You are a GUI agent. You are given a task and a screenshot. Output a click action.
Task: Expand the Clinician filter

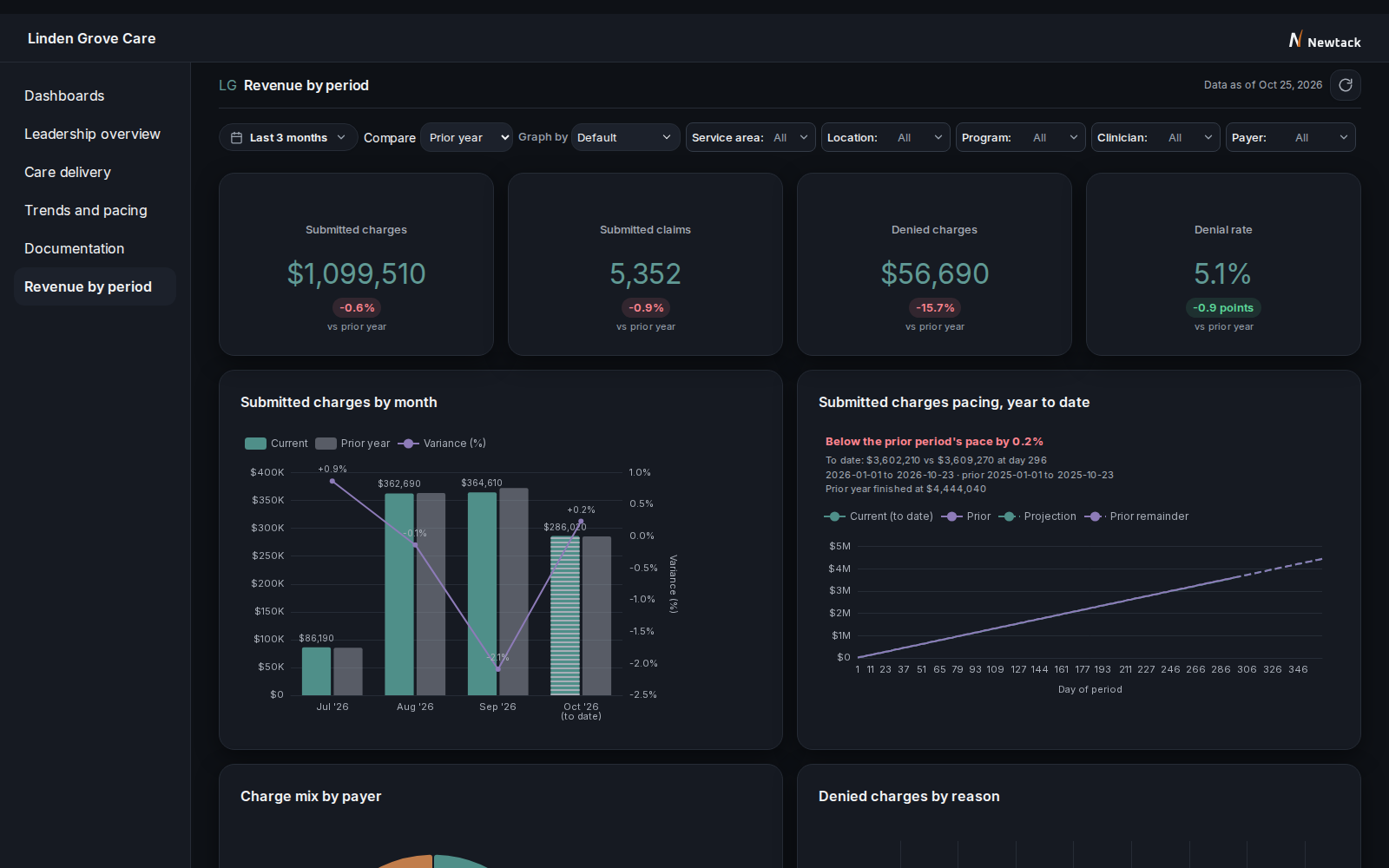[x=1155, y=137]
